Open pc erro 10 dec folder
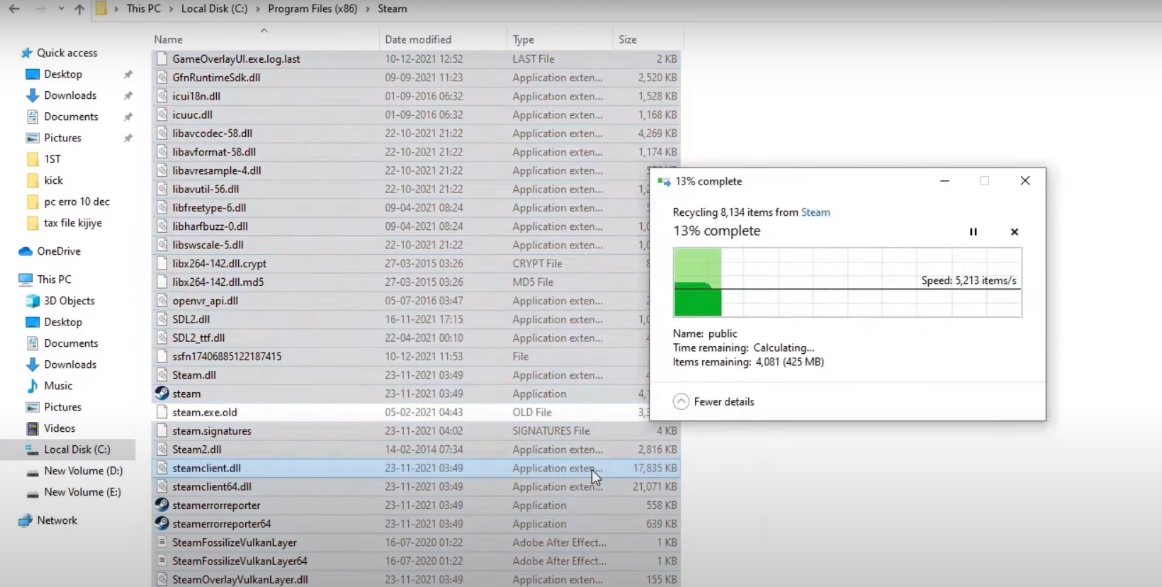 (76, 202)
